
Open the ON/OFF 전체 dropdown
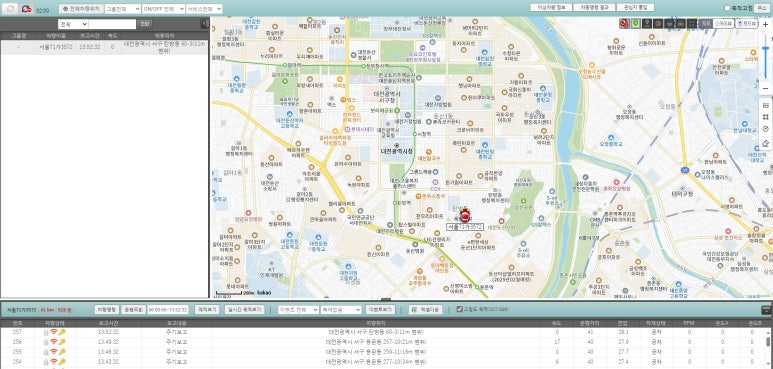tap(164, 9)
